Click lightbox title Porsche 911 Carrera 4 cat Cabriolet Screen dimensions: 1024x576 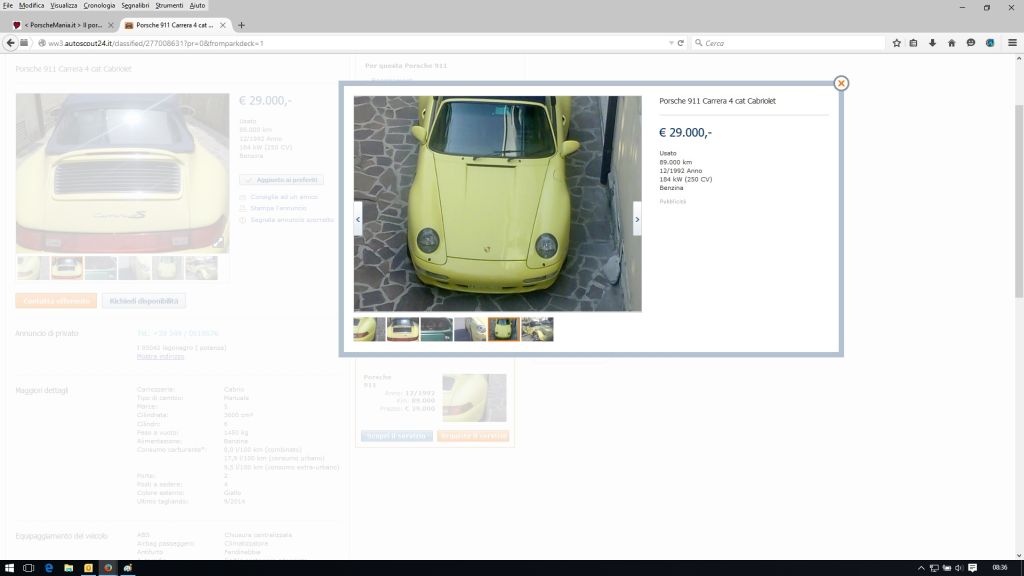coord(717,101)
